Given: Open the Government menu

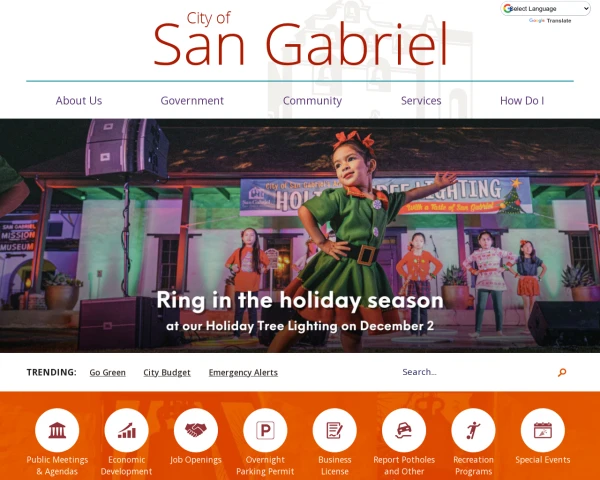Looking at the screenshot, I should (192, 101).
